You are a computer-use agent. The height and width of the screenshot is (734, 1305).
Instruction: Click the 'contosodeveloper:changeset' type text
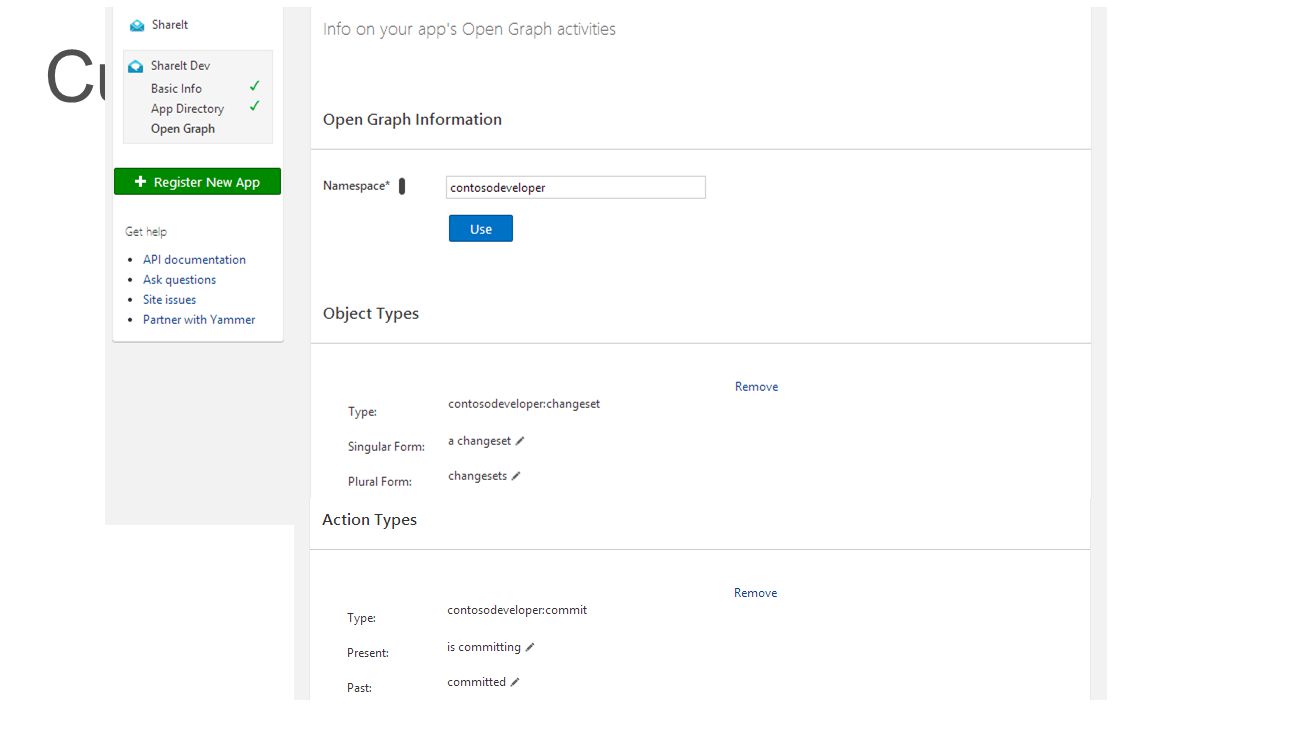point(524,404)
